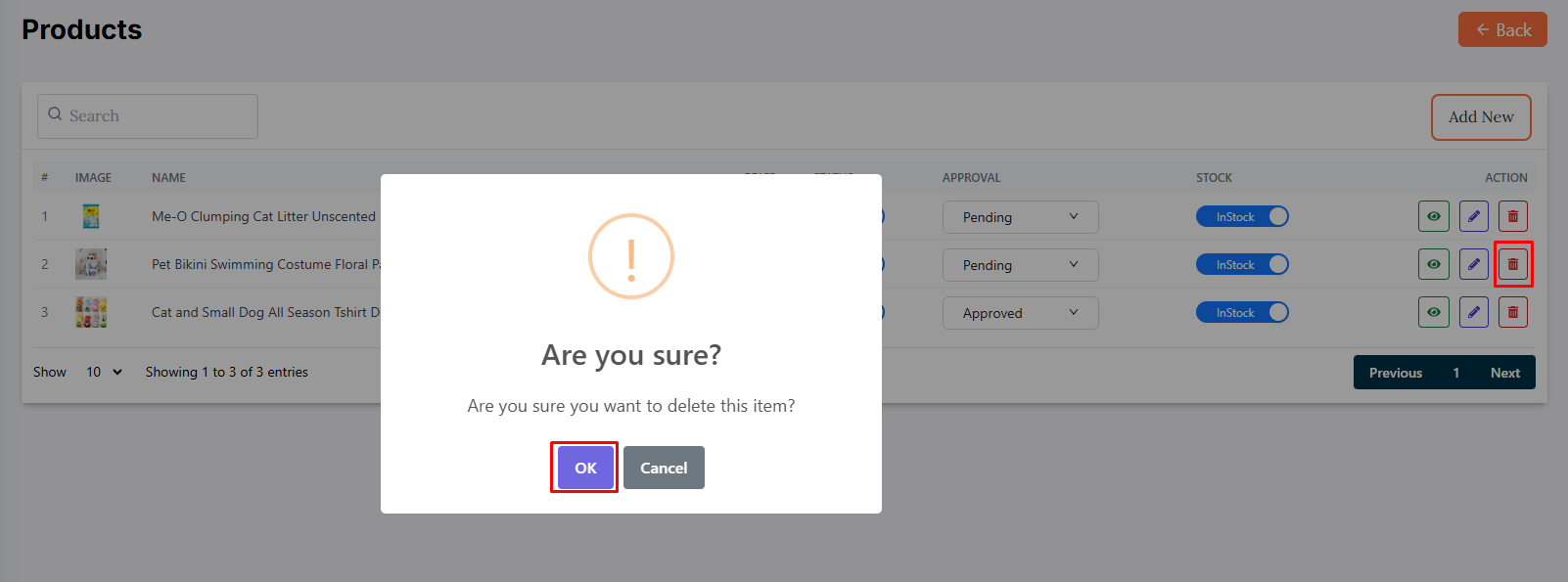Click the view eye icon for Me-O Cat Litter
Viewport: 1568px width, 582px height.
(1433, 216)
